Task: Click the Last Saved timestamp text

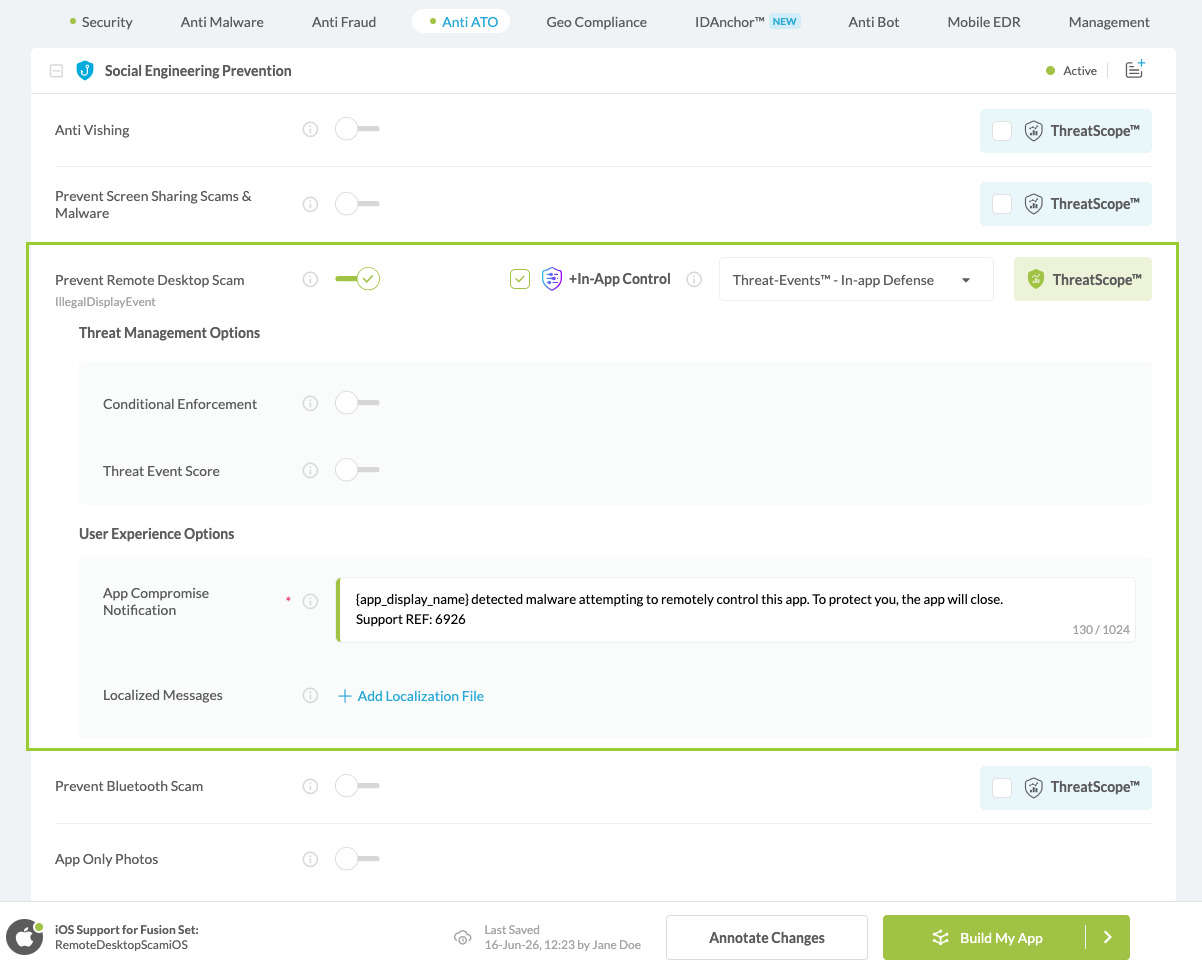Action: click(x=563, y=945)
